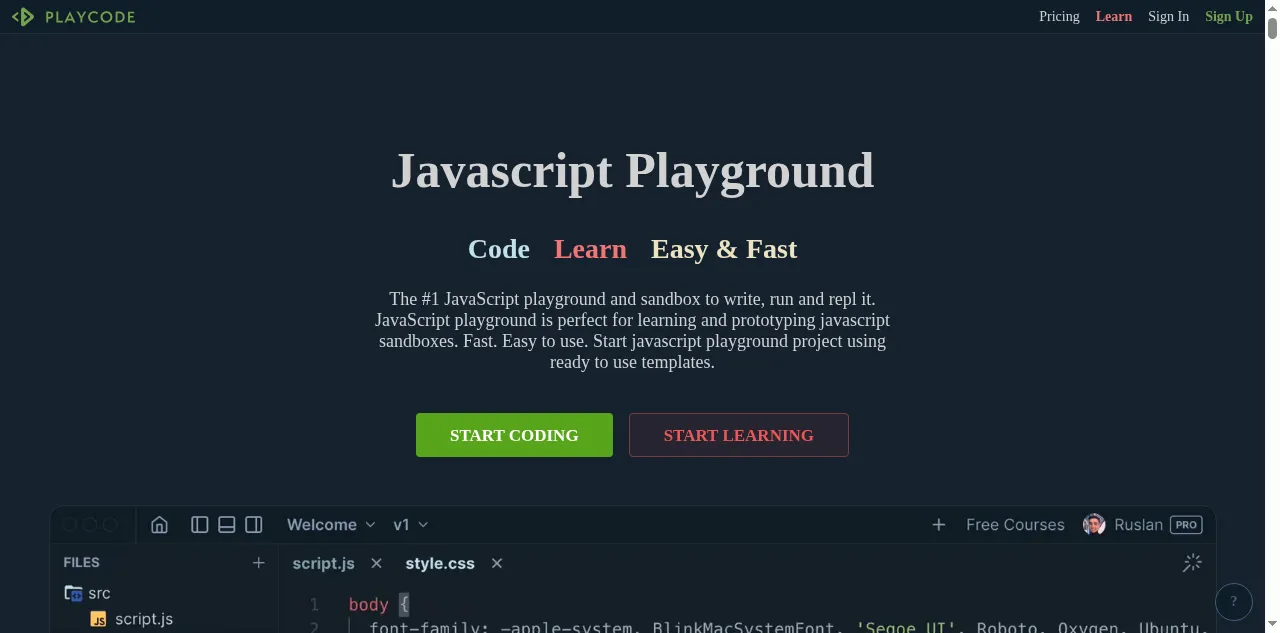Click the loading spinner icon in editor

[x=1192, y=563]
